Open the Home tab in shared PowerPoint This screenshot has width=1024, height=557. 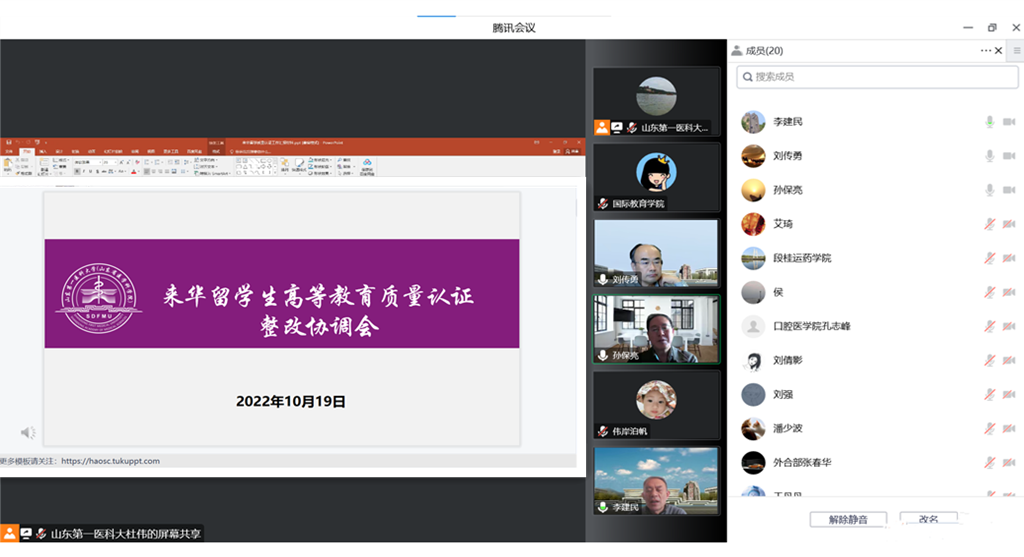[26, 151]
